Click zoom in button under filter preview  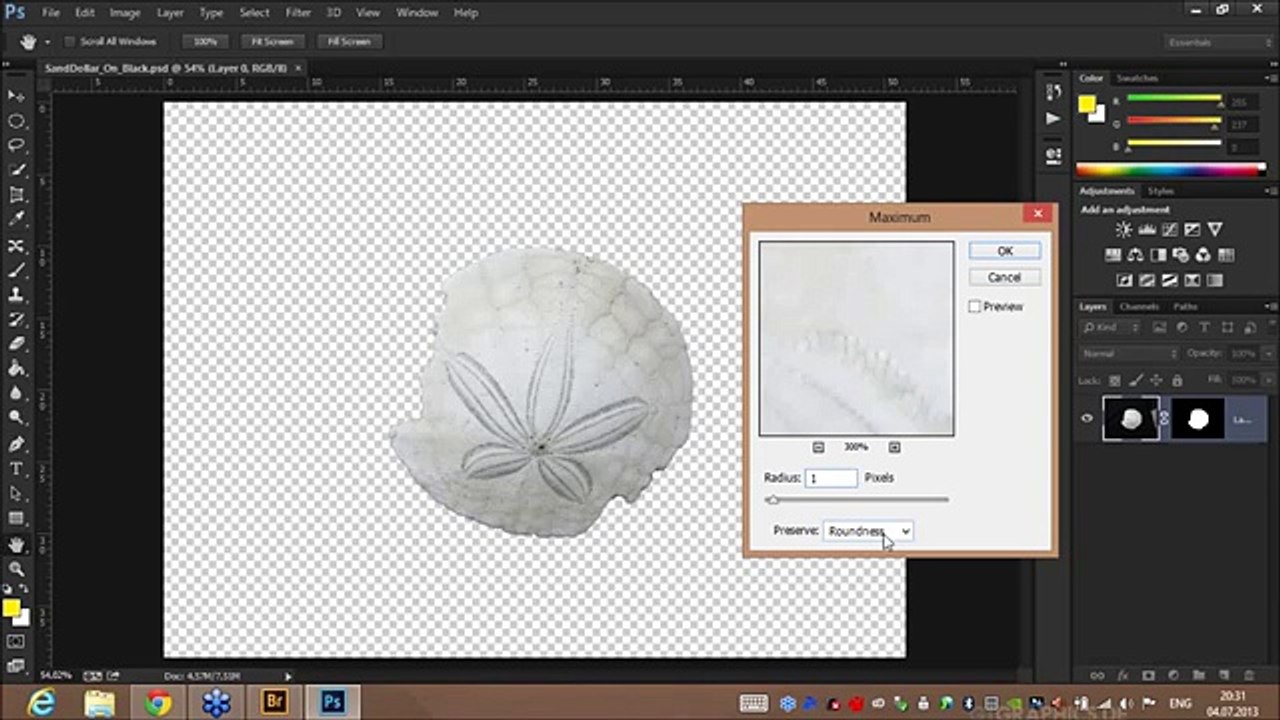894,447
